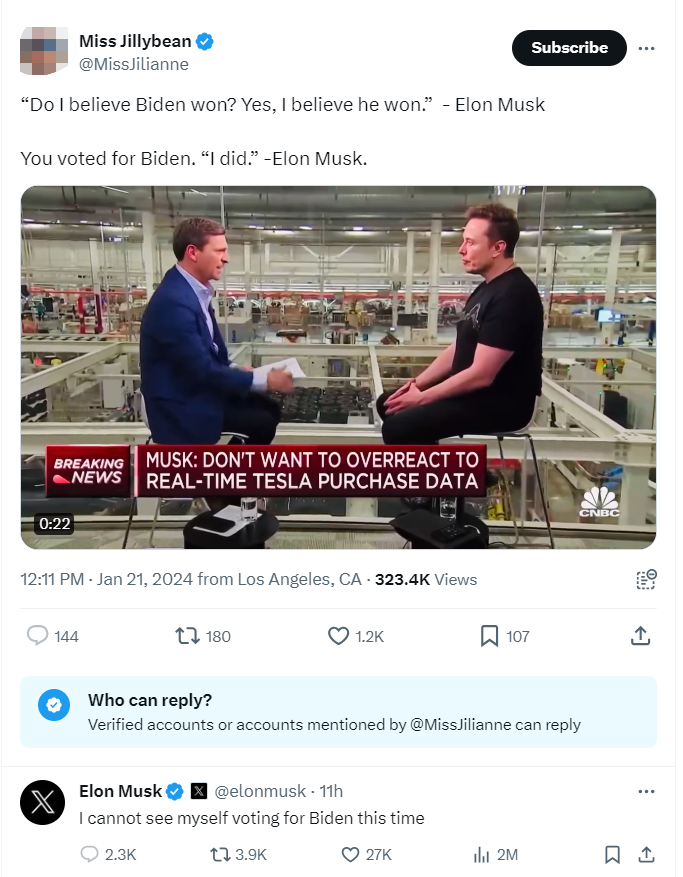Image resolution: width=683 pixels, height=877 pixels.
Task: Share Elon Musk's reply
Action: click(646, 854)
